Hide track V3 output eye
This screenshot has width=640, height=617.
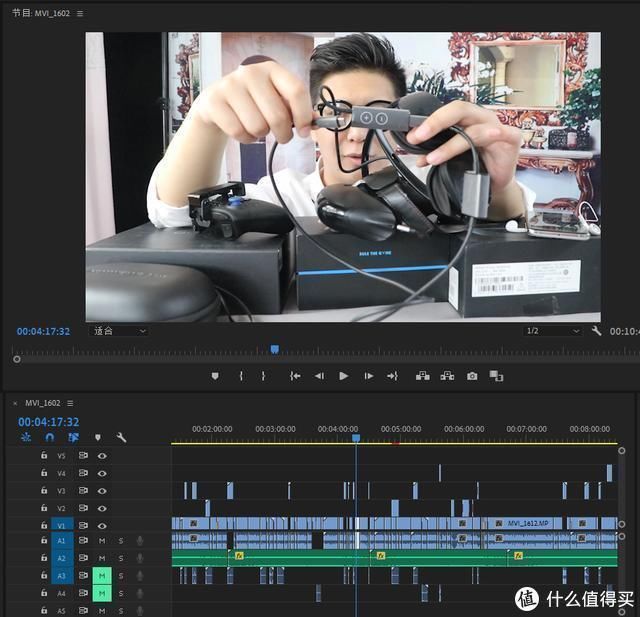(x=102, y=491)
